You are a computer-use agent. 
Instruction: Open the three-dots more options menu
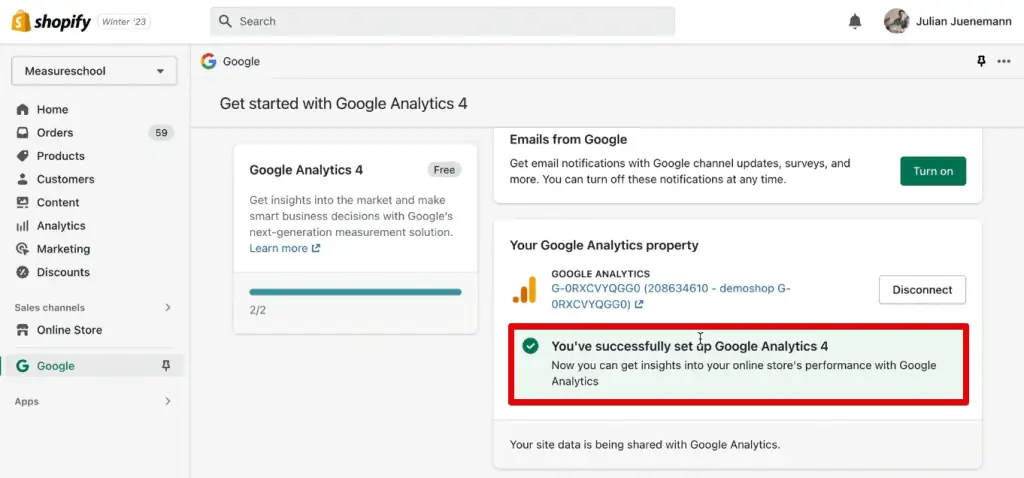tap(1004, 61)
